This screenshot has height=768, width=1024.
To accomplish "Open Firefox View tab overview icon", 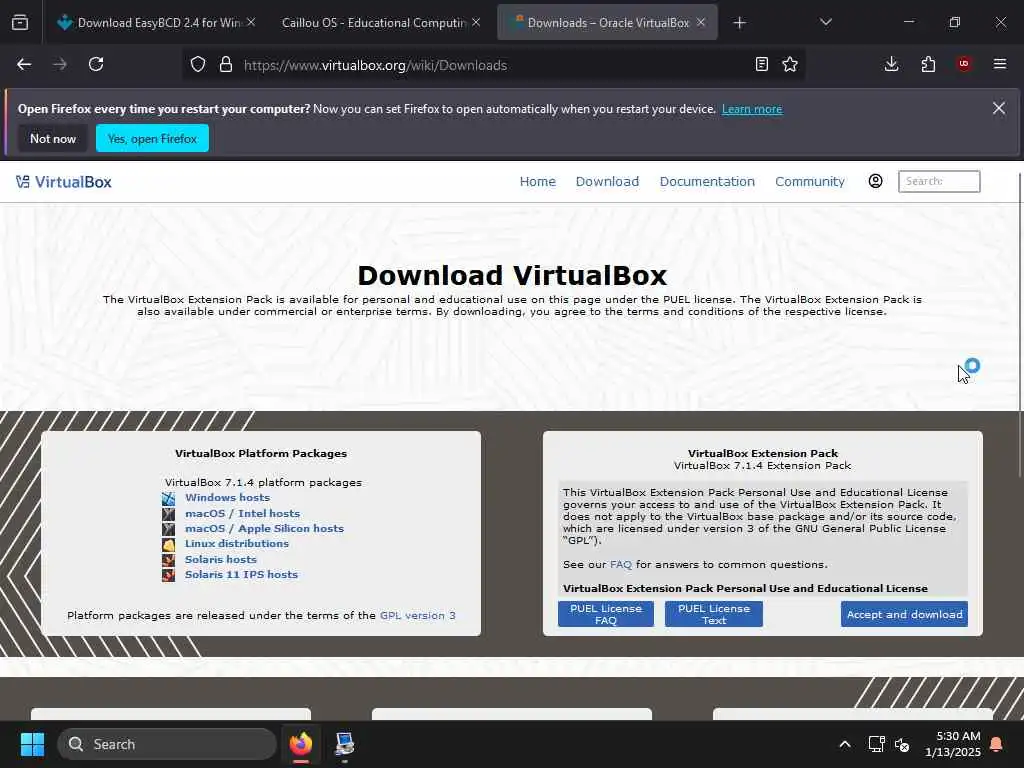I will pos(20,23).
